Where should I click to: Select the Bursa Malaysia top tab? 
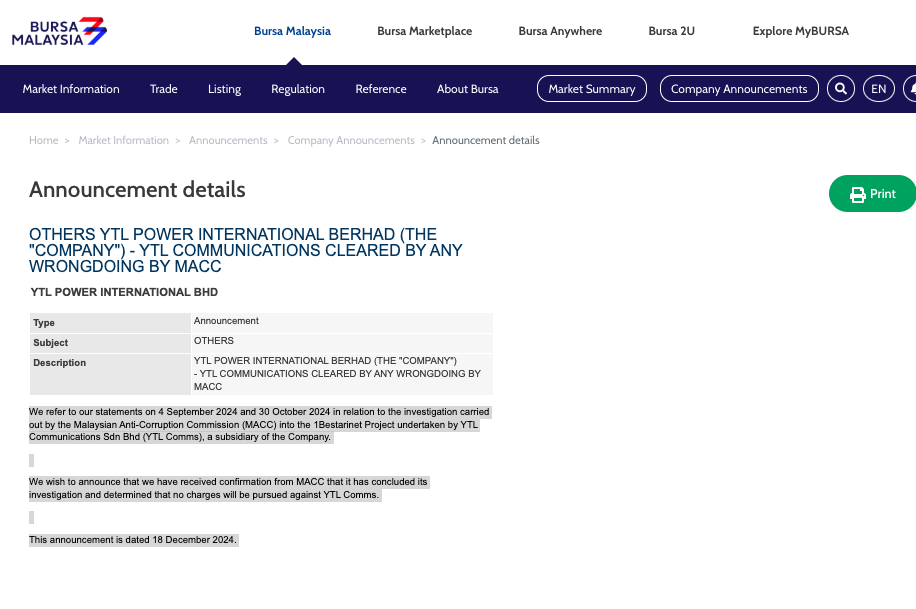coord(292,31)
